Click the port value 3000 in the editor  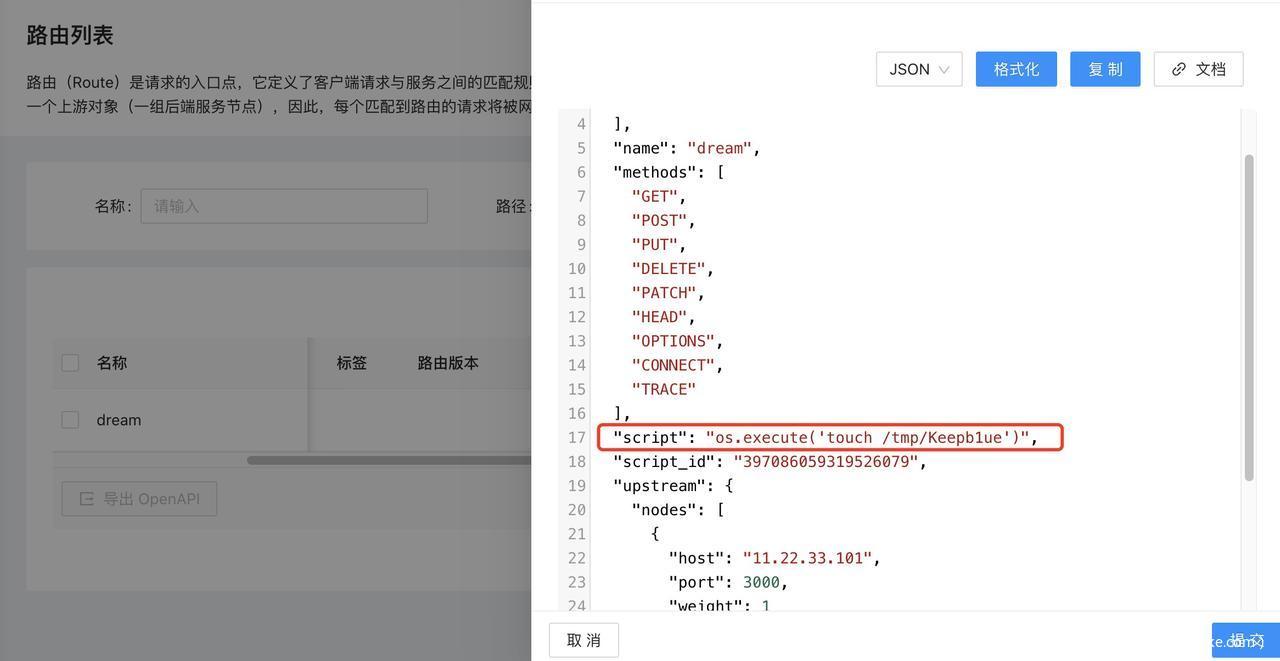(x=761, y=582)
